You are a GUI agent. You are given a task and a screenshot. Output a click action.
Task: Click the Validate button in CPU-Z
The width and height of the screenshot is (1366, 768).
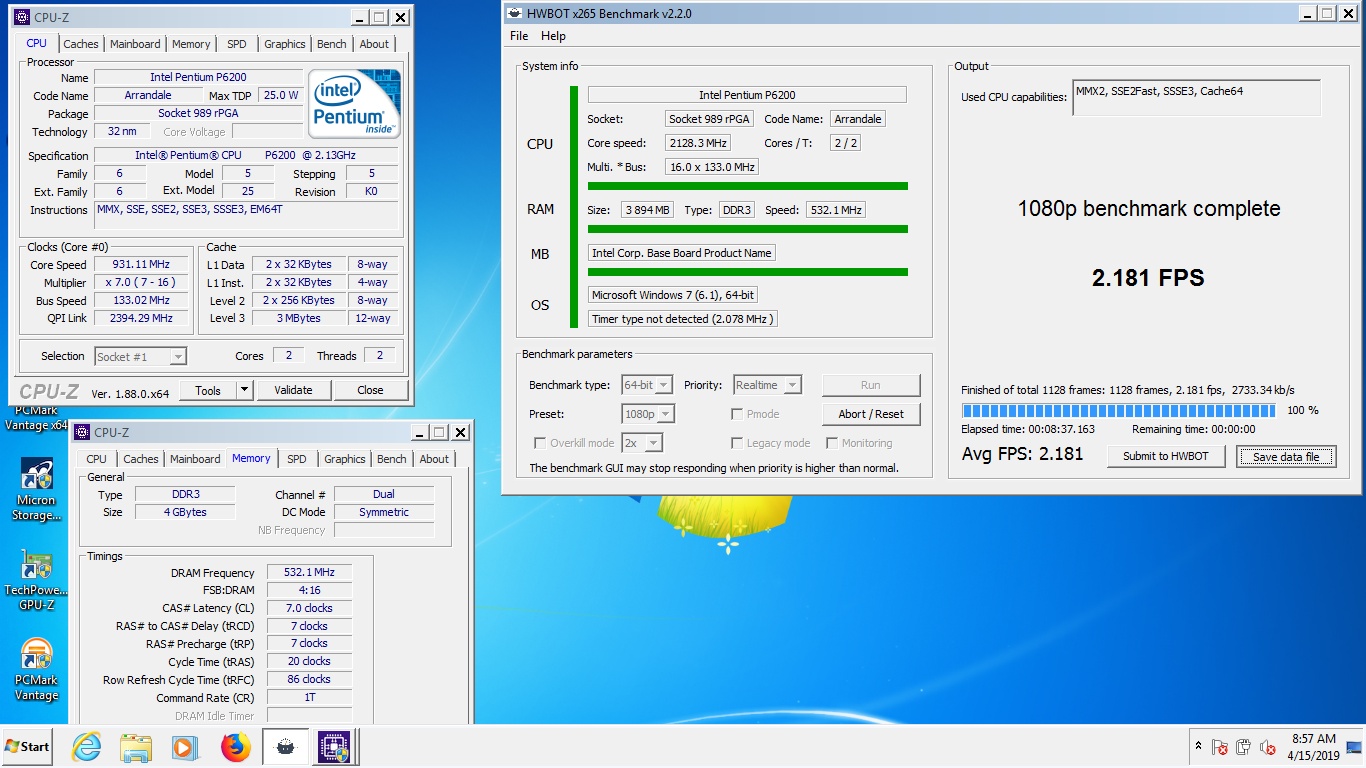pyautogui.click(x=293, y=390)
